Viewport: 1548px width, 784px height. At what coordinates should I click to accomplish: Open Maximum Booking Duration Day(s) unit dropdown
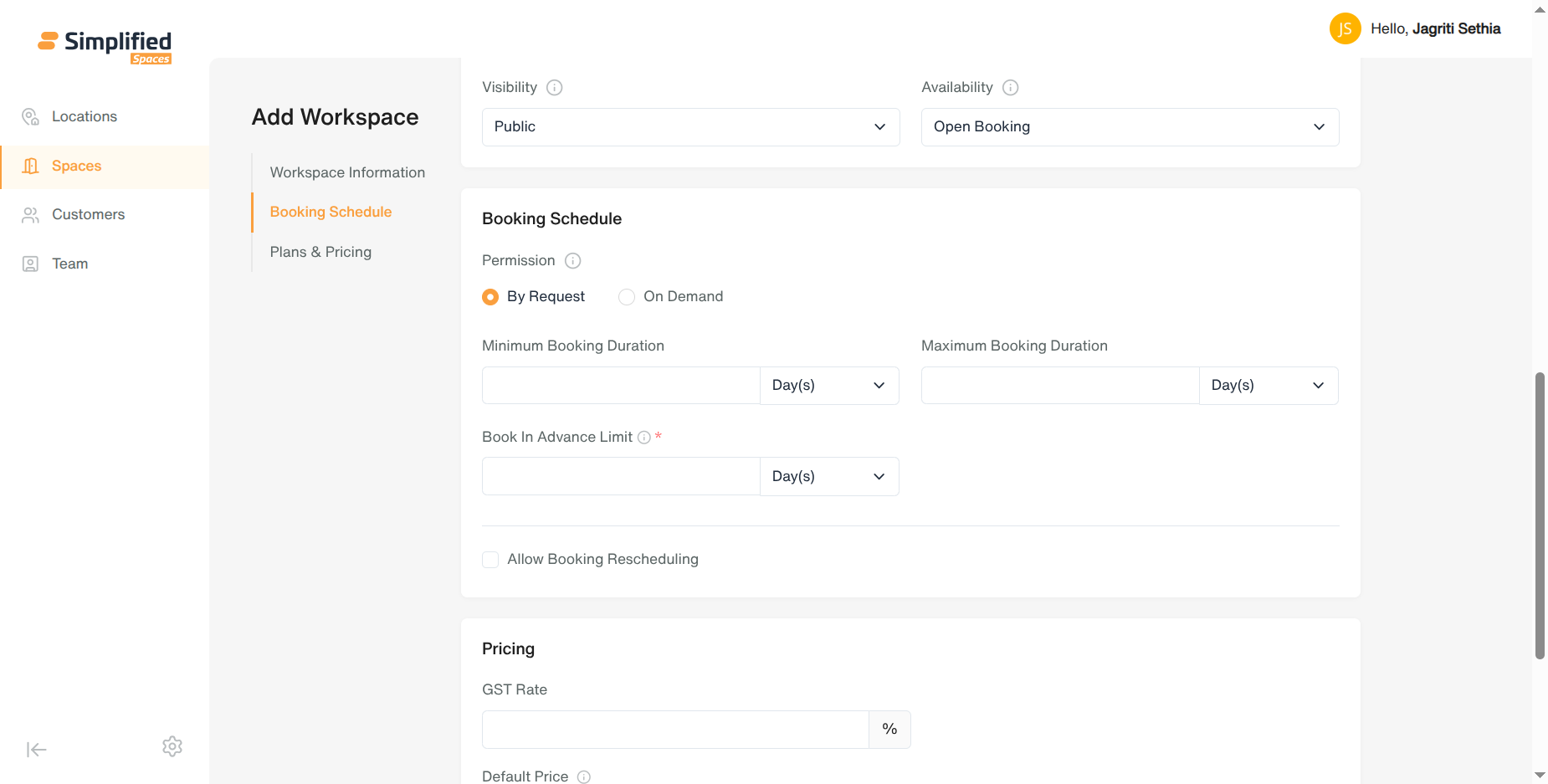point(1269,386)
